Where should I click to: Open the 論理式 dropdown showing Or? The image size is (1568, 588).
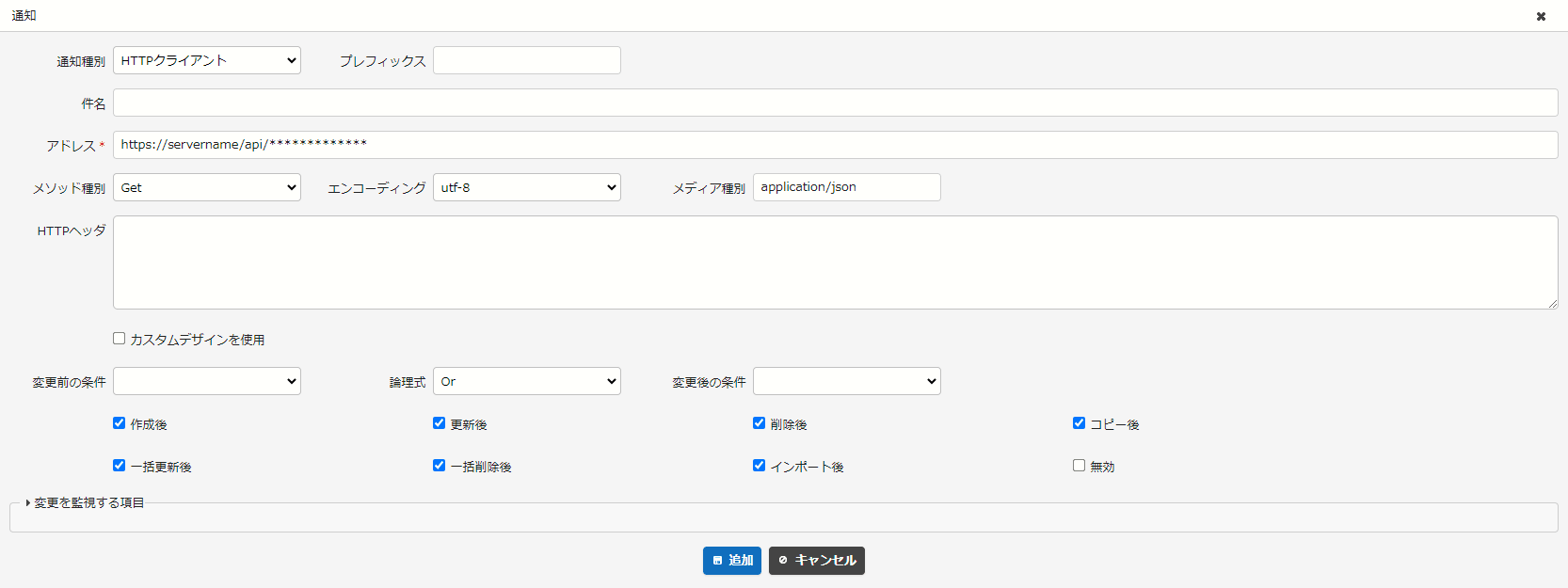pos(527,381)
